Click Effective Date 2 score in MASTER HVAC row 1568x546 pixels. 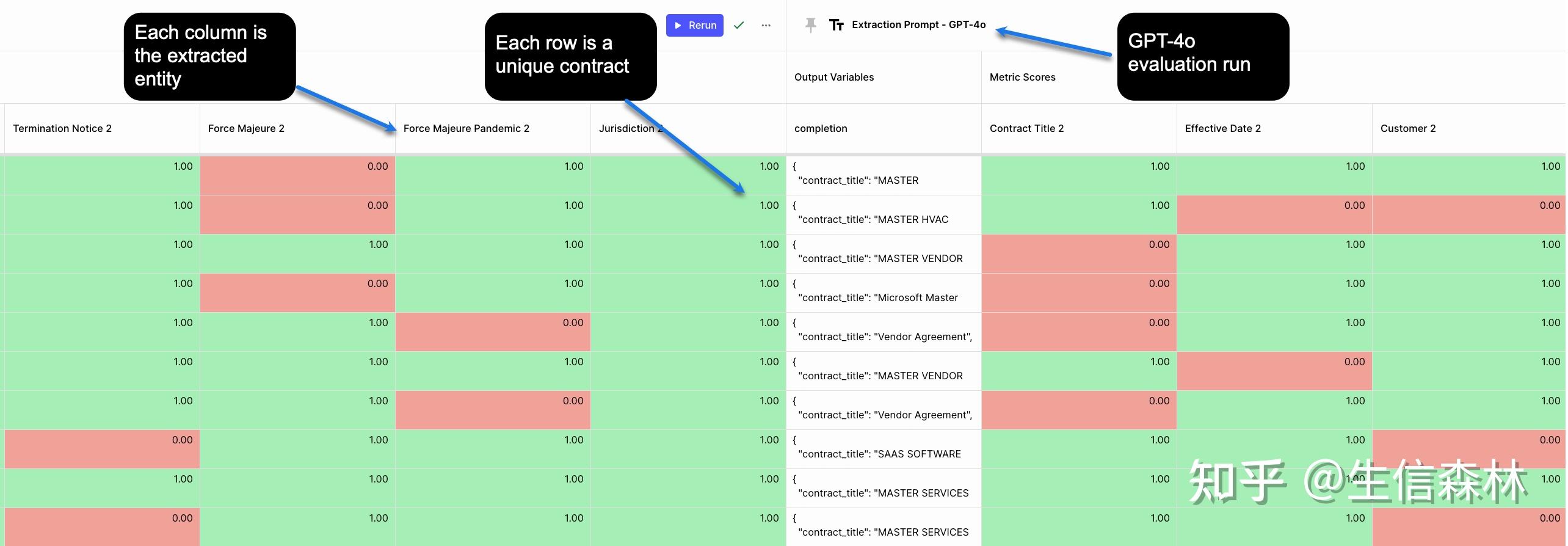pyautogui.click(x=1274, y=214)
